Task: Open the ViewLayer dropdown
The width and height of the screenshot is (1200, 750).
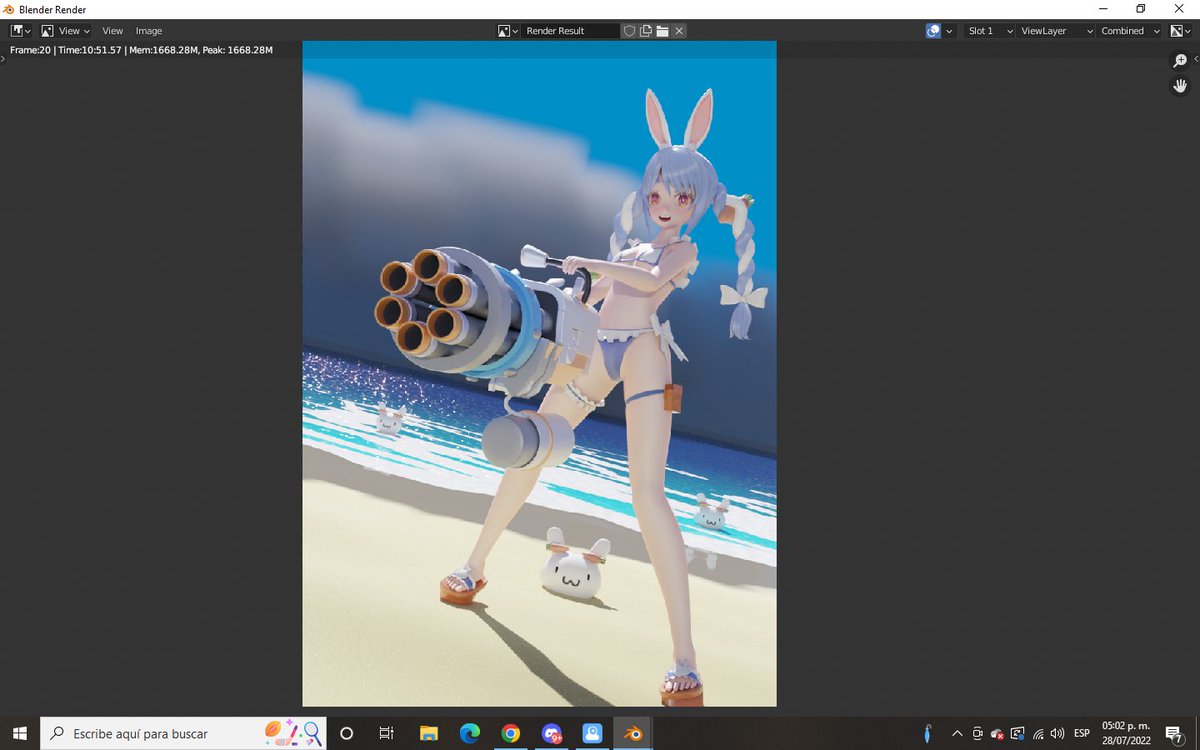Action: [x=1054, y=31]
